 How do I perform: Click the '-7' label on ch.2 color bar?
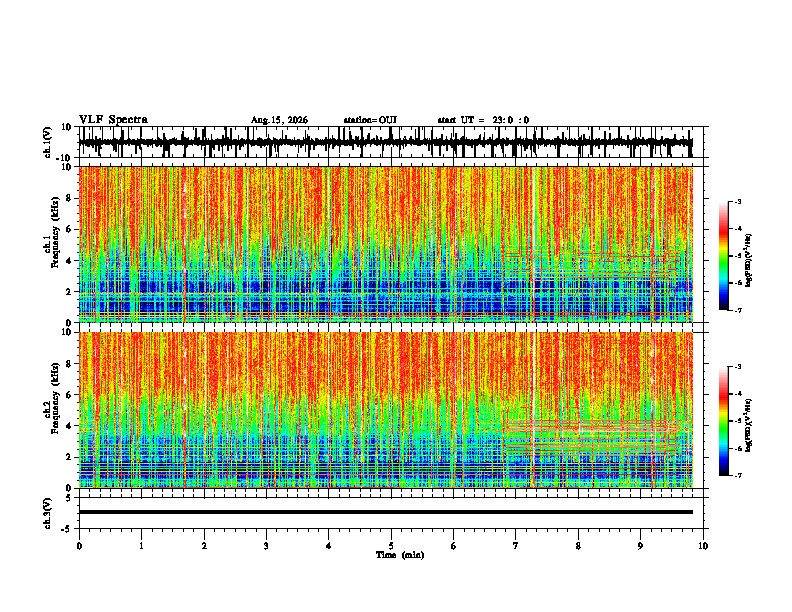click(x=738, y=475)
